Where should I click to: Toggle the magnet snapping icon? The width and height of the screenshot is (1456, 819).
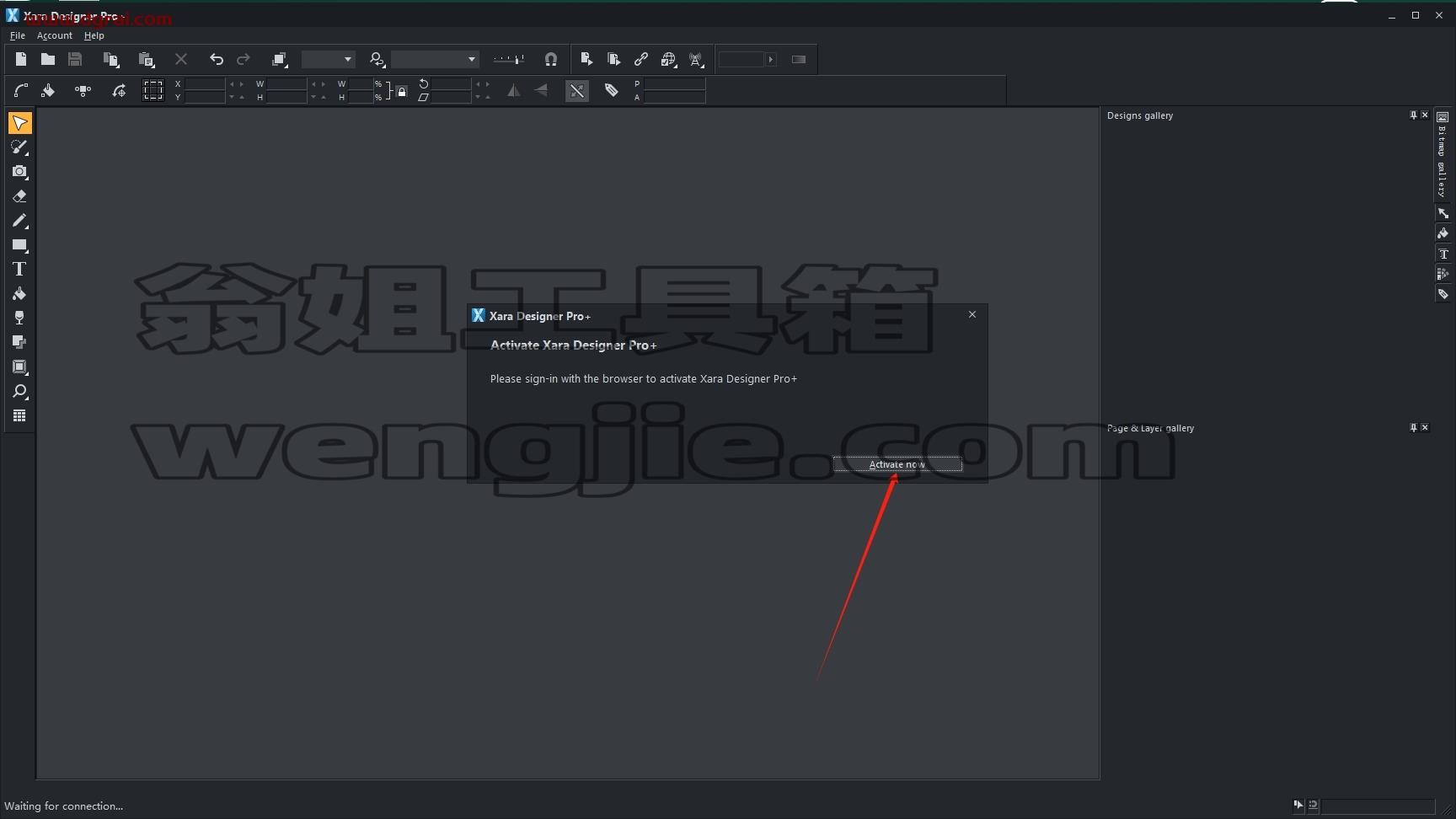(550, 59)
